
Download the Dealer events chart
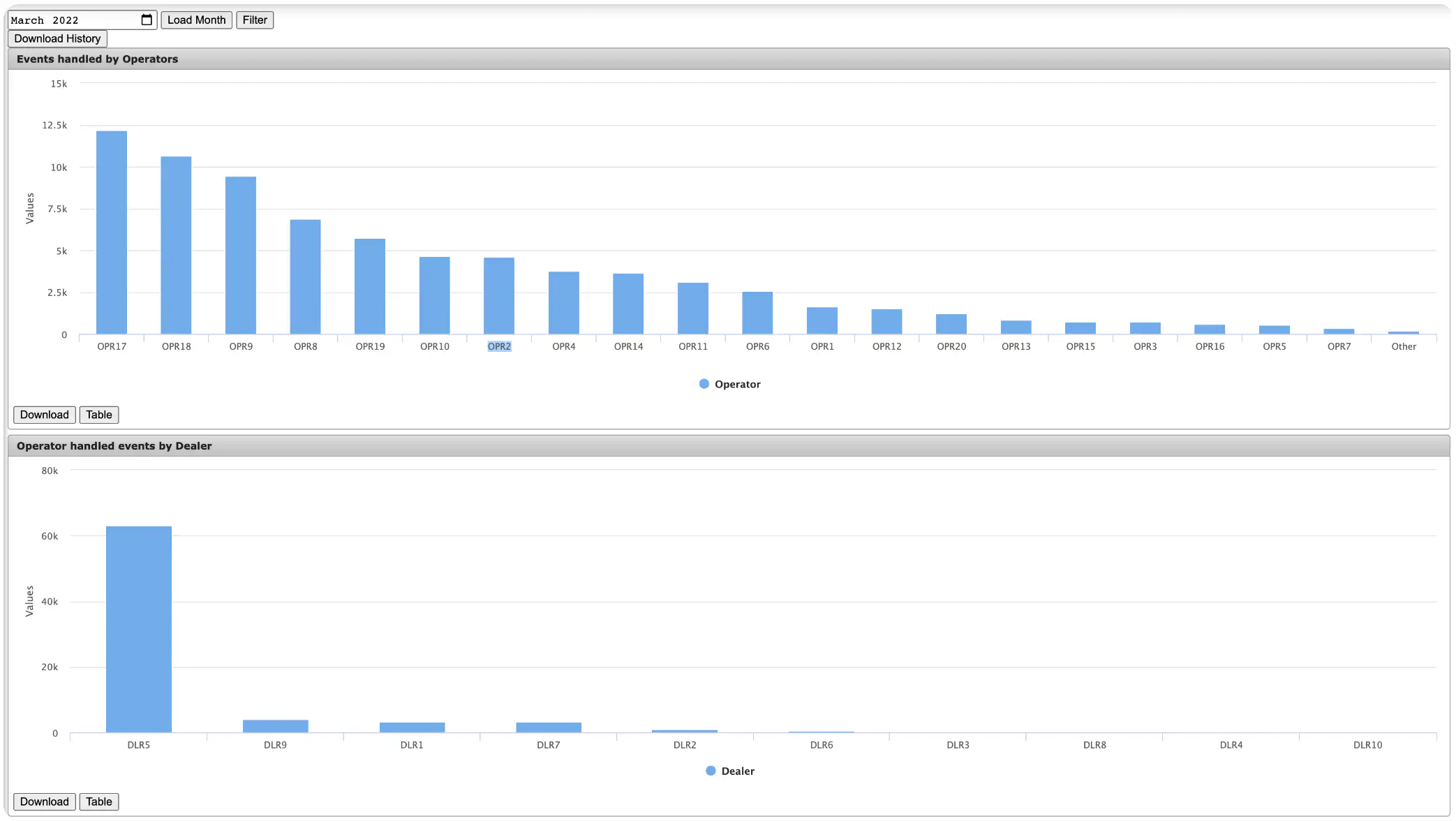45,801
